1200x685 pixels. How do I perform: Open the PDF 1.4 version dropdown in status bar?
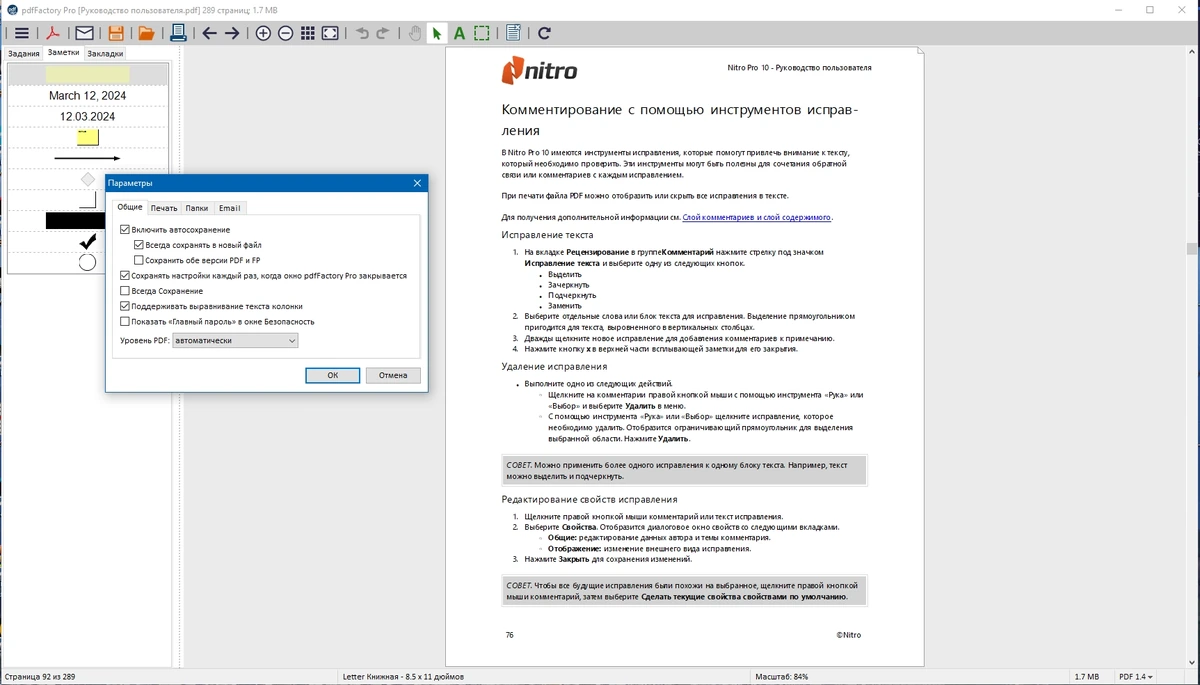1136,677
